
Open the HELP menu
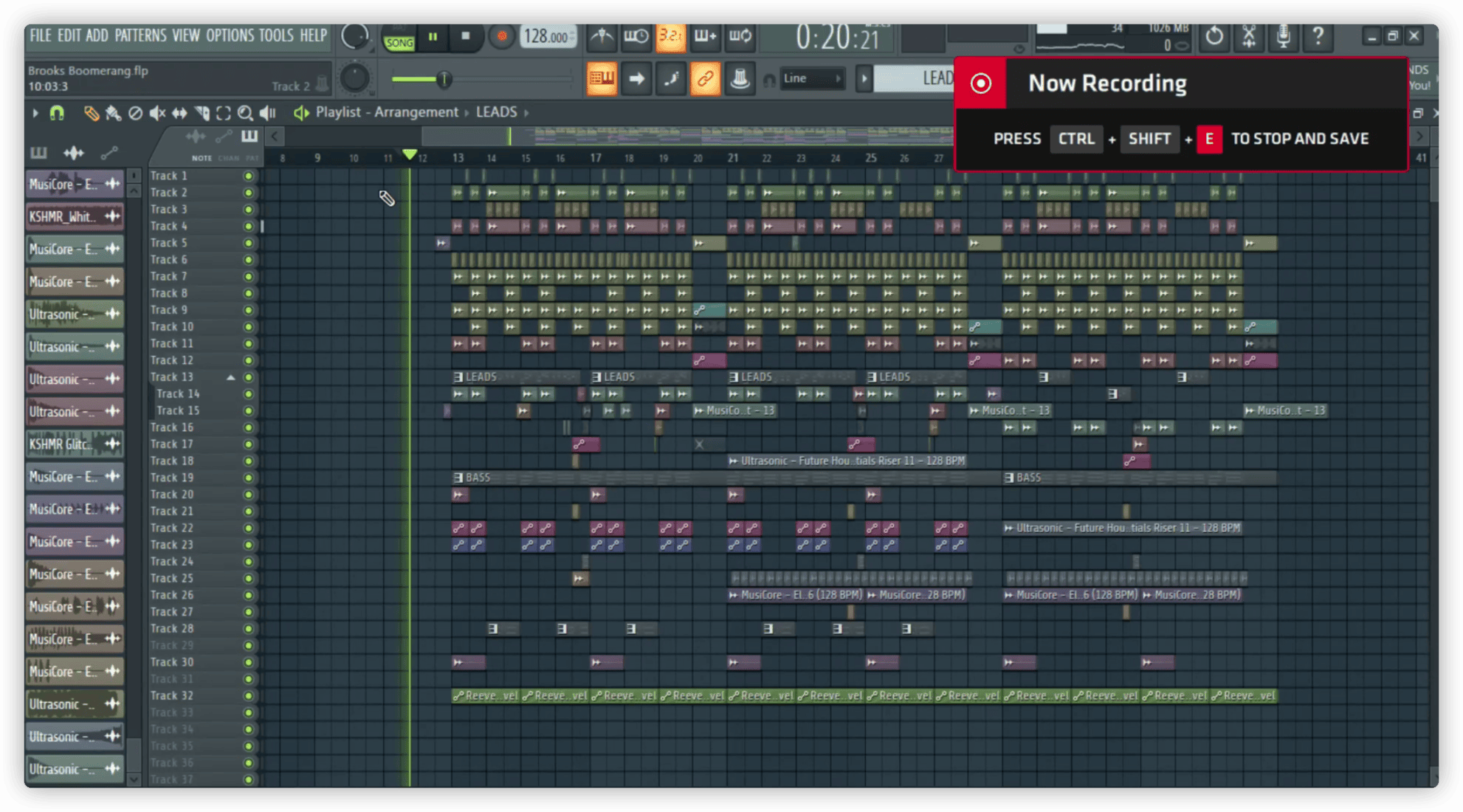[313, 35]
